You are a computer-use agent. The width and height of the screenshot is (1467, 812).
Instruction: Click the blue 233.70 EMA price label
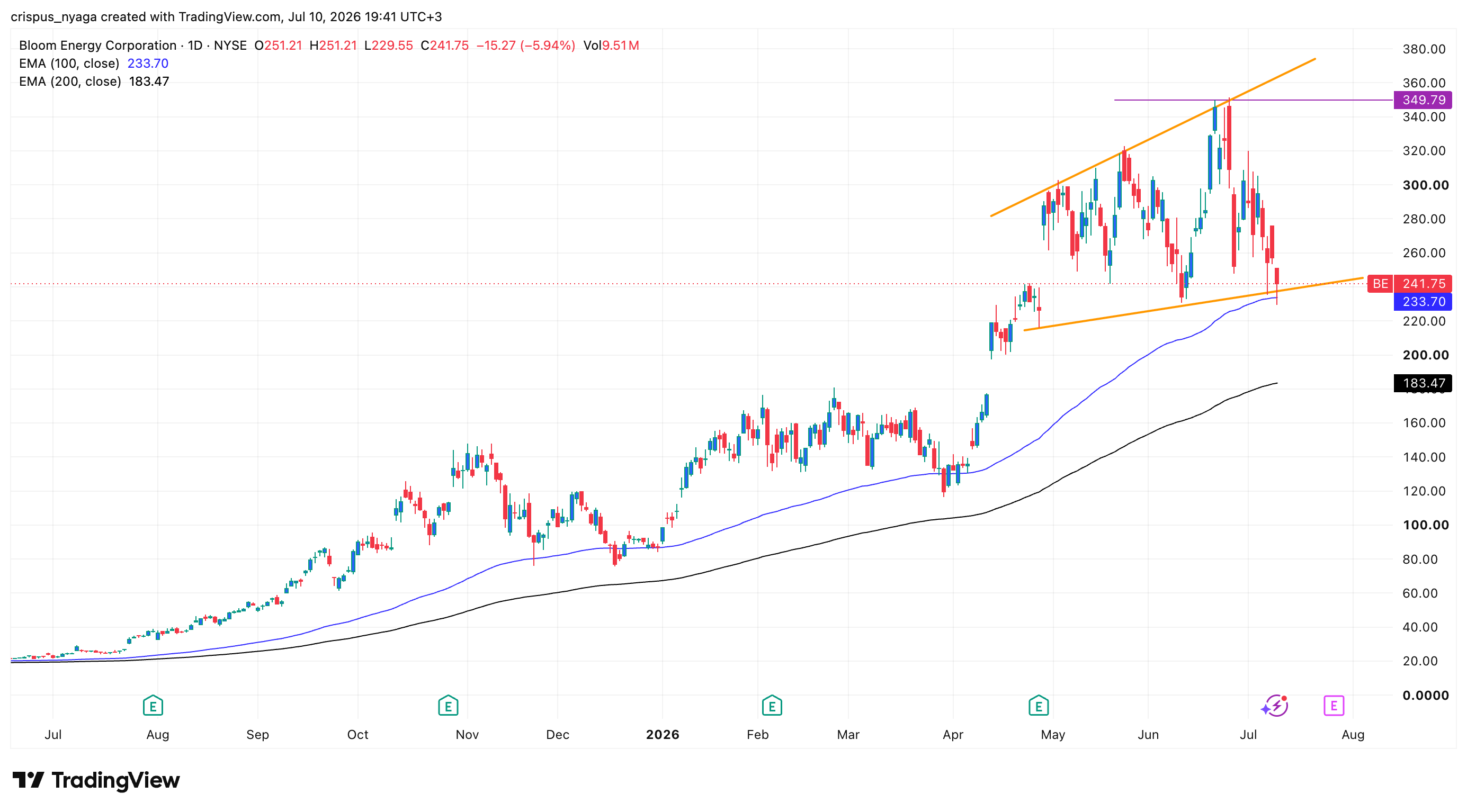point(1423,302)
